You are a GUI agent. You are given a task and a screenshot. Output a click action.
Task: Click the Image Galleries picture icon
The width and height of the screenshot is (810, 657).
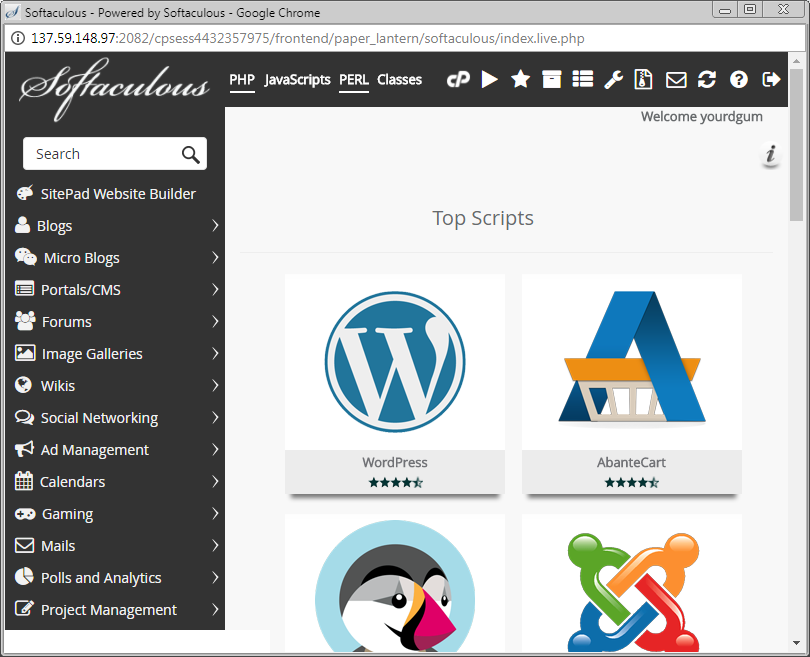click(25, 353)
